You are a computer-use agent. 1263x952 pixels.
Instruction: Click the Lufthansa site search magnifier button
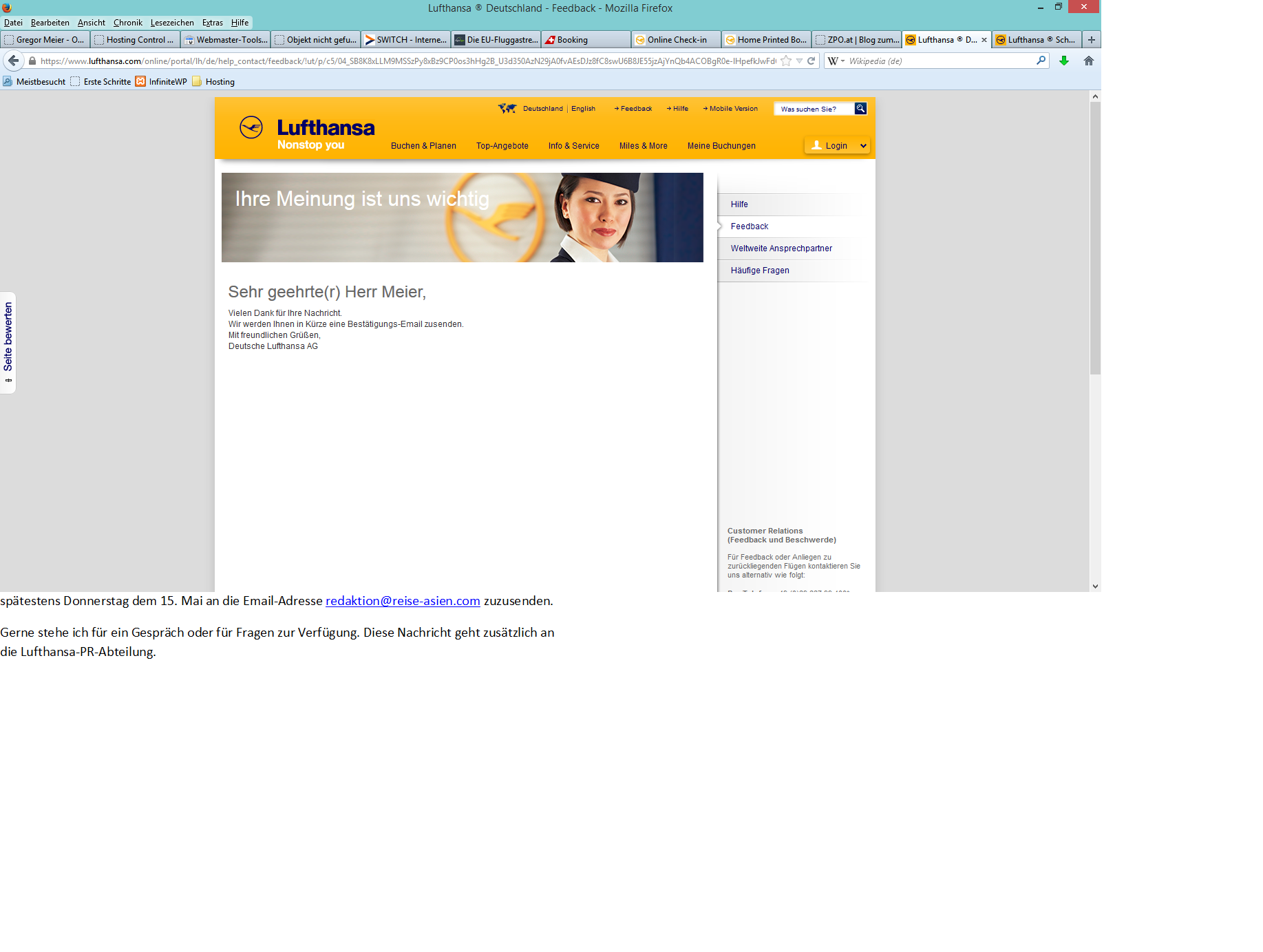pyautogui.click(x=860, y=109)
